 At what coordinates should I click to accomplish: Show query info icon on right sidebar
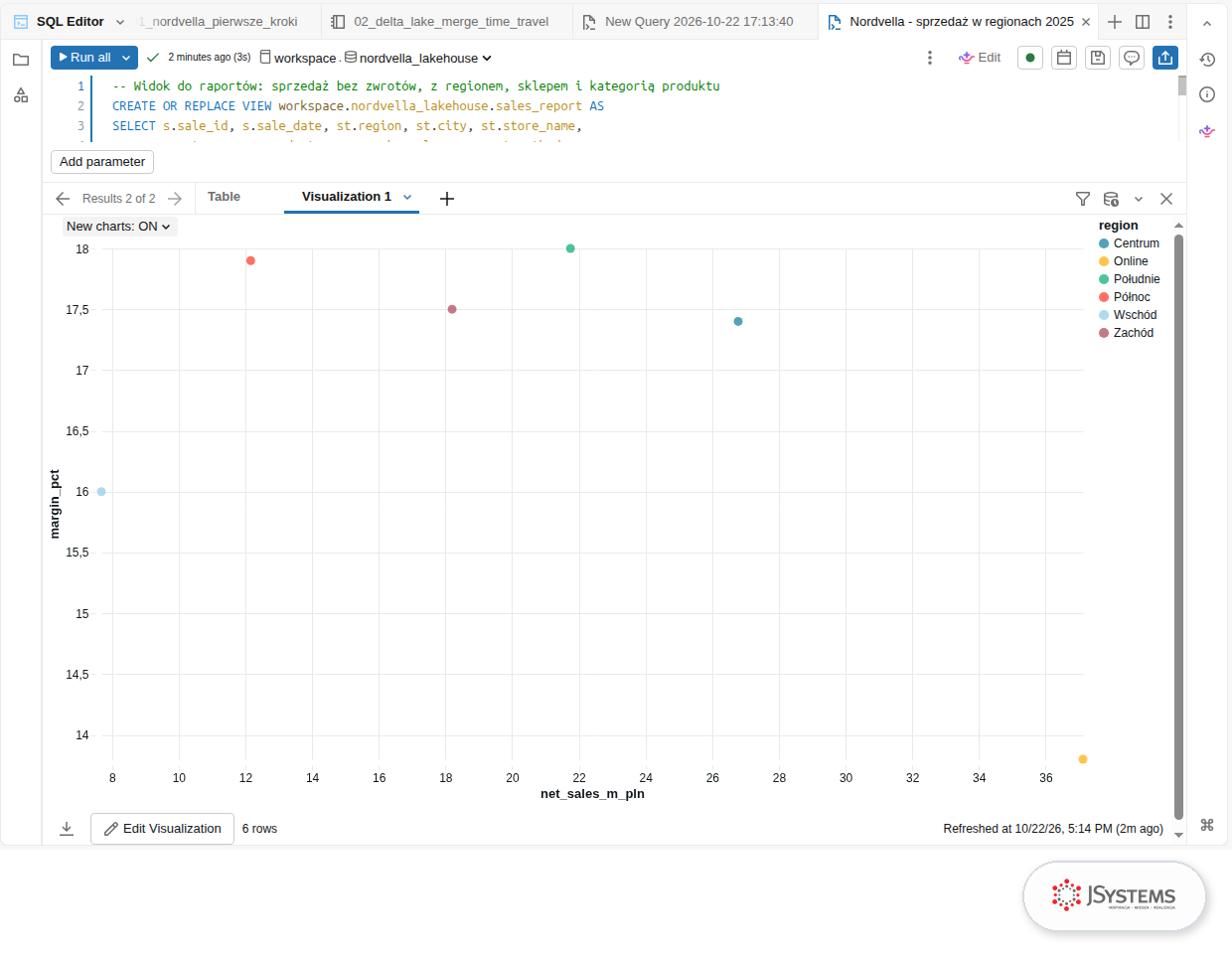1207,94
